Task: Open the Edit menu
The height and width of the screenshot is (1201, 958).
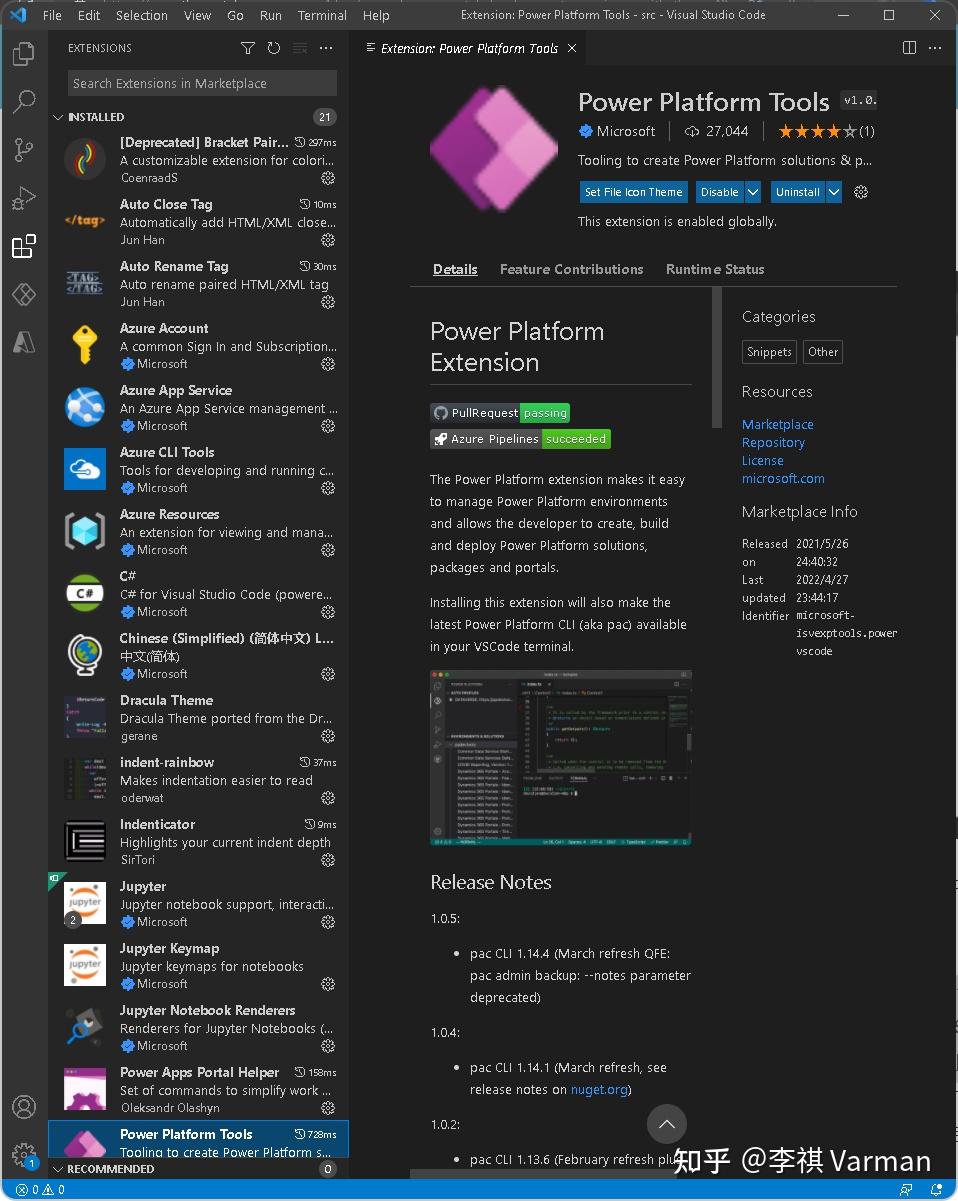Action: click(89, 15)
